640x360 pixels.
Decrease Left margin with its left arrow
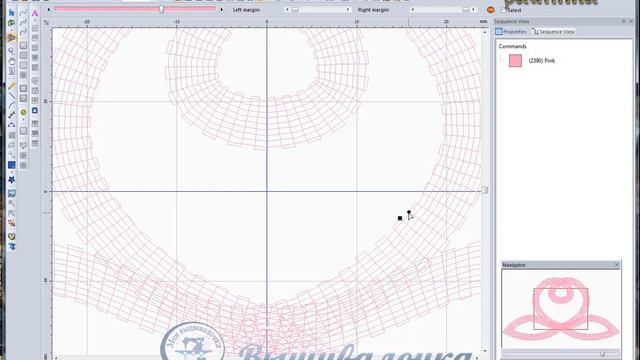287,9
